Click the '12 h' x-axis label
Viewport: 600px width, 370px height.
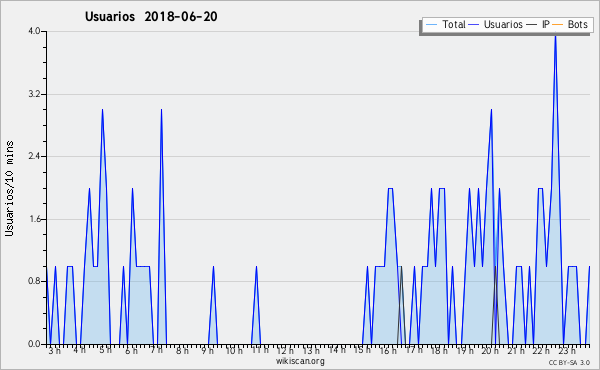click(285, 351)
